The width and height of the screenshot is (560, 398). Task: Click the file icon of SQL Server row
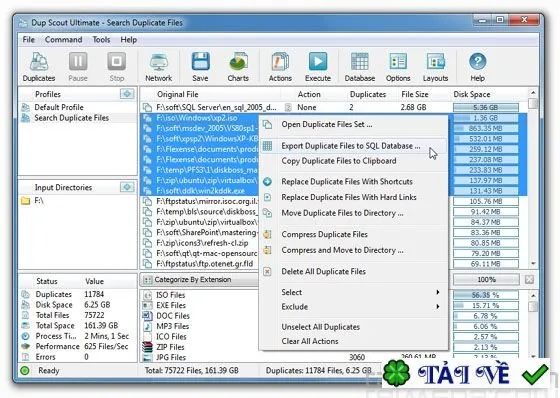click(x=147, y=107)
